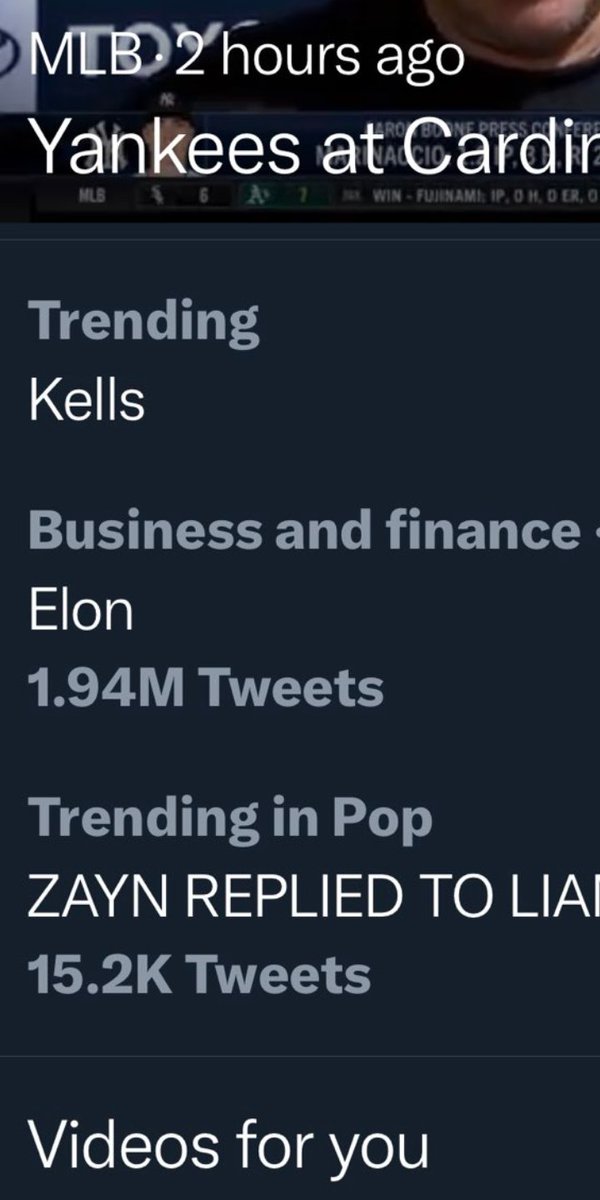Open the Elon trending topic

pyautogui.click(x=81, y=609)
